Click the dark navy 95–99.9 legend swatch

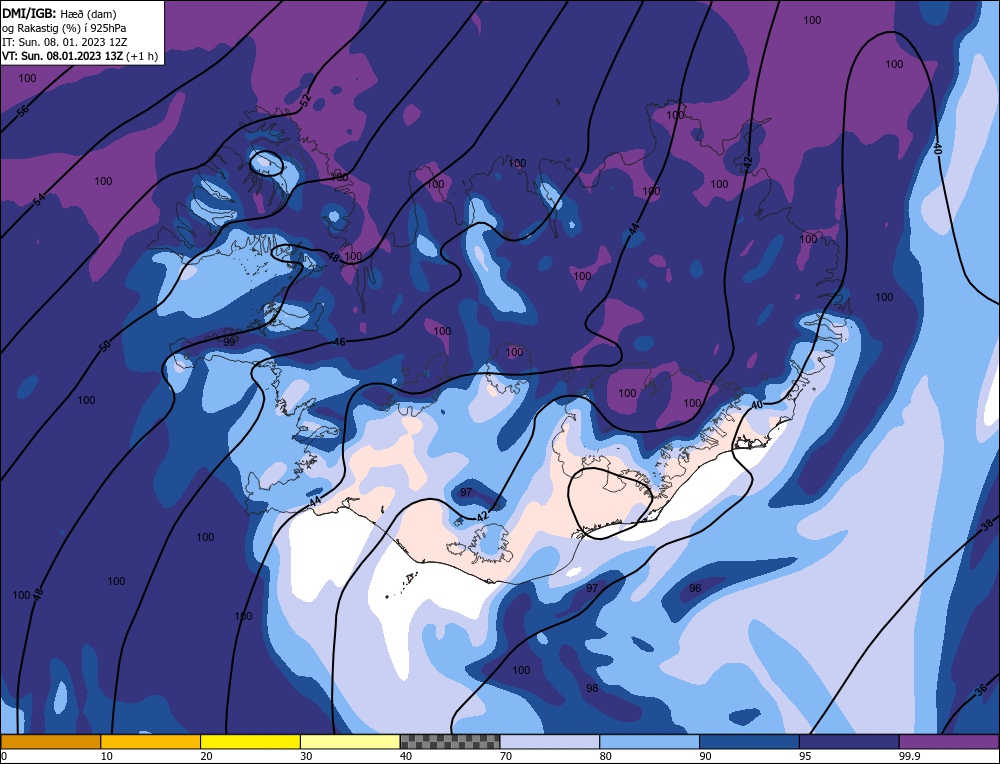(849, 741)
